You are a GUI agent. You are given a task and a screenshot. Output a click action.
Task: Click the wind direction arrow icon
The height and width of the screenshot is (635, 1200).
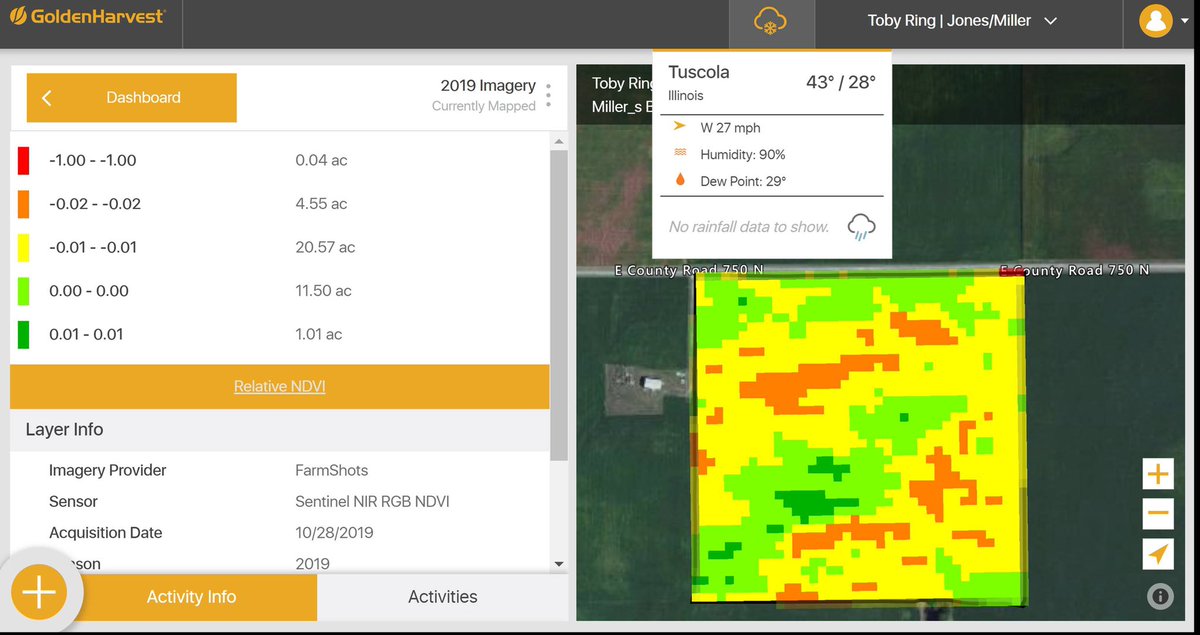[x=680, y=127]
